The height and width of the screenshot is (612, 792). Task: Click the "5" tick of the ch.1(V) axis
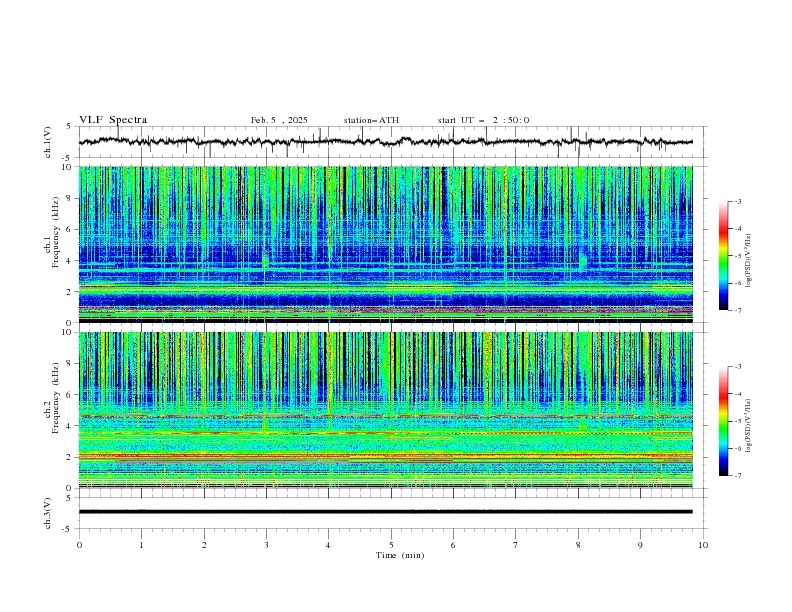click(x=68, y=127)
